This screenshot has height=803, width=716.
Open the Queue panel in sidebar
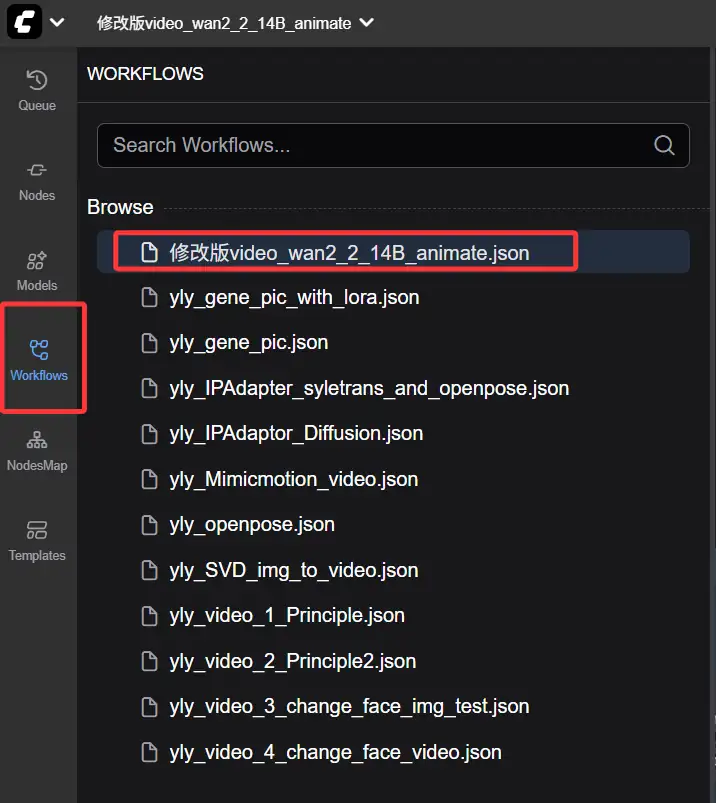click(x=37, y=90)
